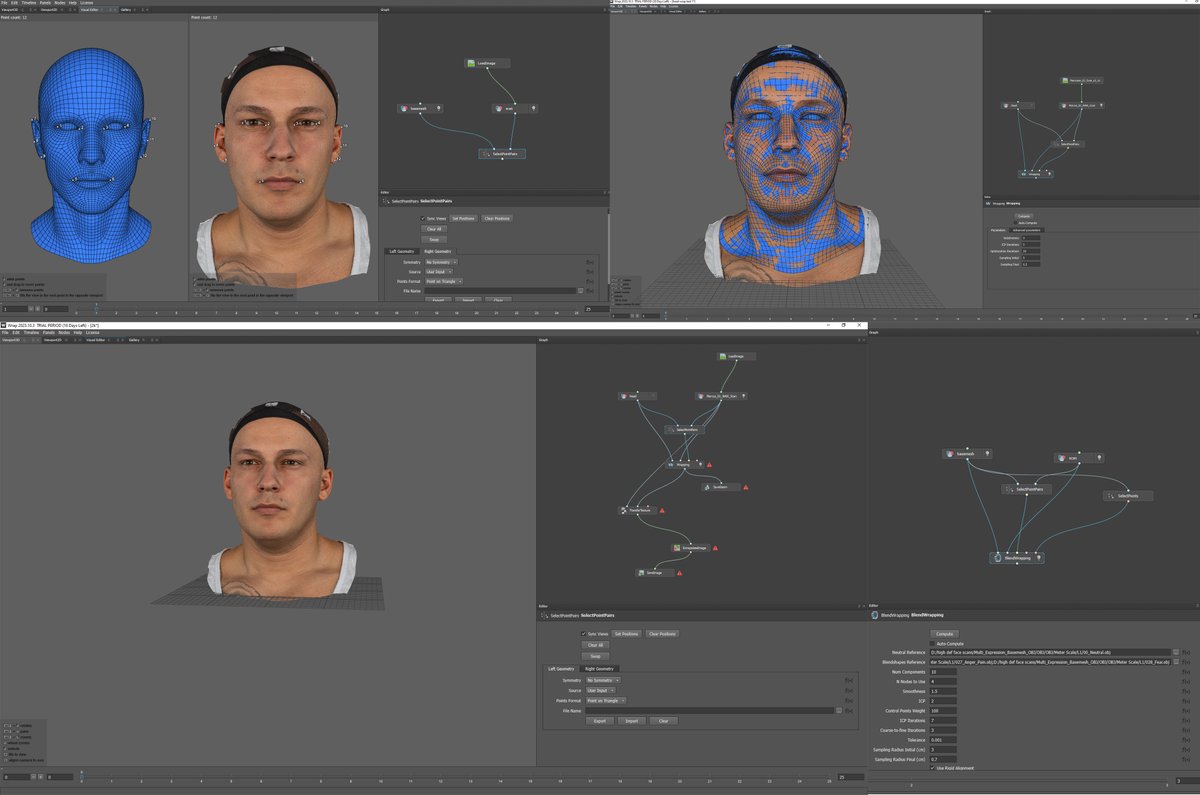Select the TransferTexture node in bottom-left graph

636,510
